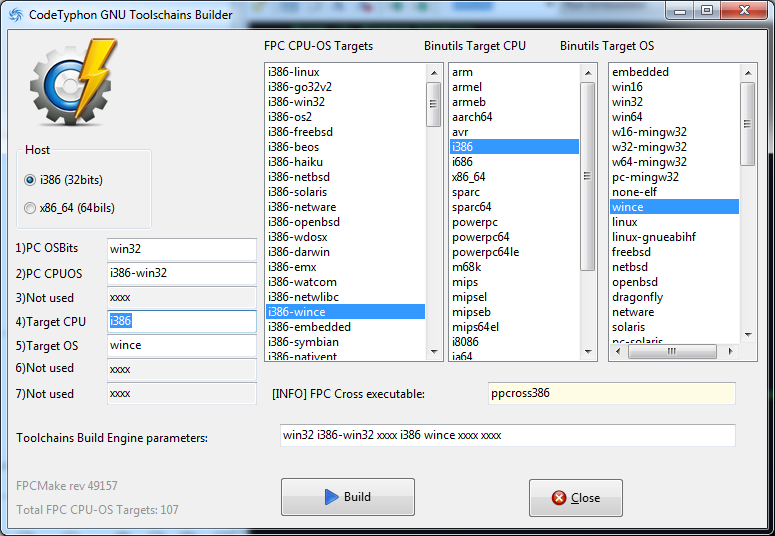Click the Toolchains Build Engine parameters field
The image size is (775, 536).
pos(508,435)
